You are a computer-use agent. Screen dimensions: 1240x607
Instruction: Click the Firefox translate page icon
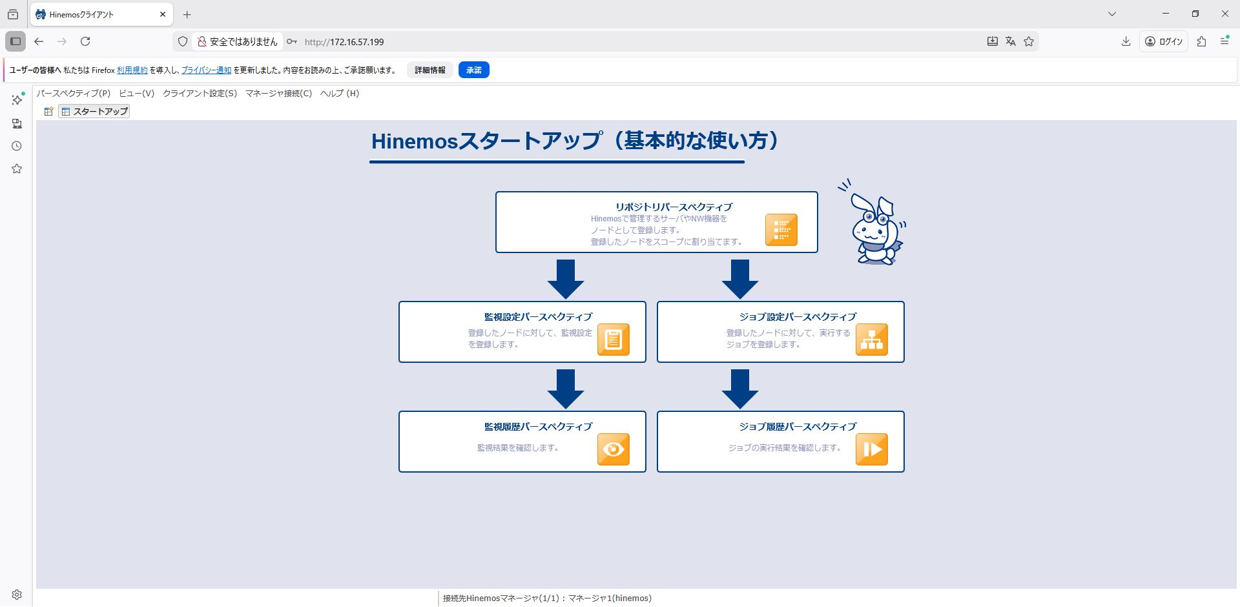1010,42
